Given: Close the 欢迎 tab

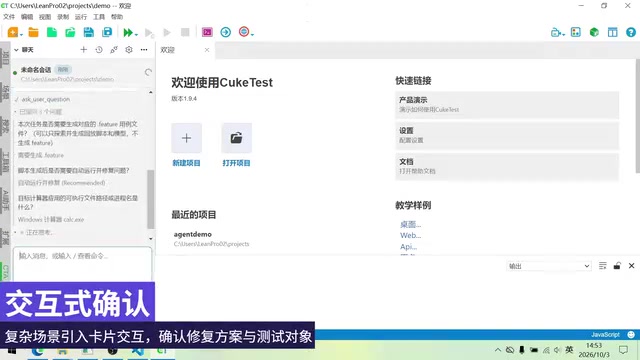Looking at the screenshot, I should pos(207,50).
